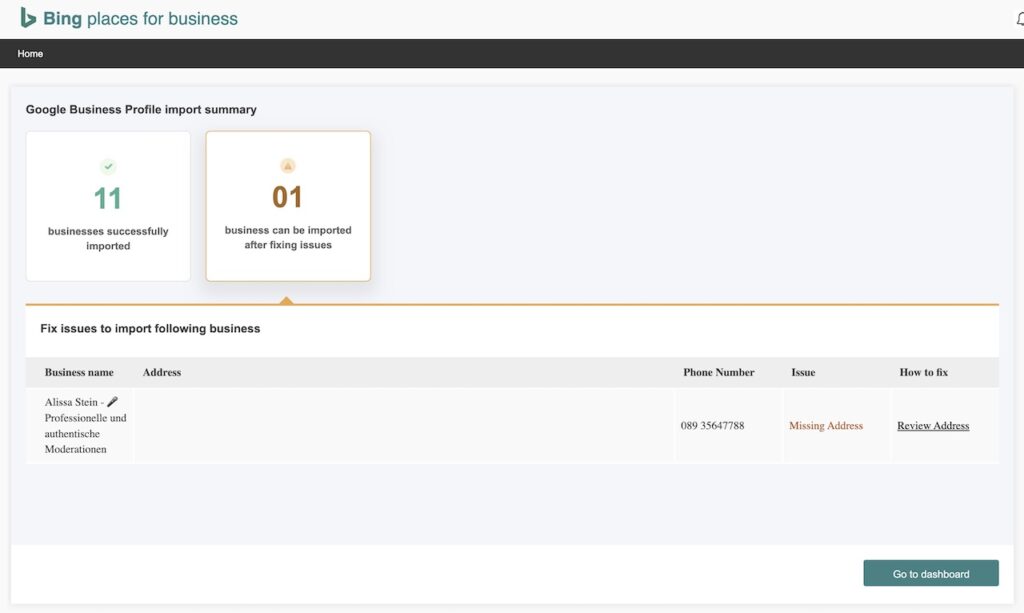This screenshot has width=1024, height=613.
Task: Click the Fix issues to import heading
Action: pyautogui.click(x=150, y=328)
